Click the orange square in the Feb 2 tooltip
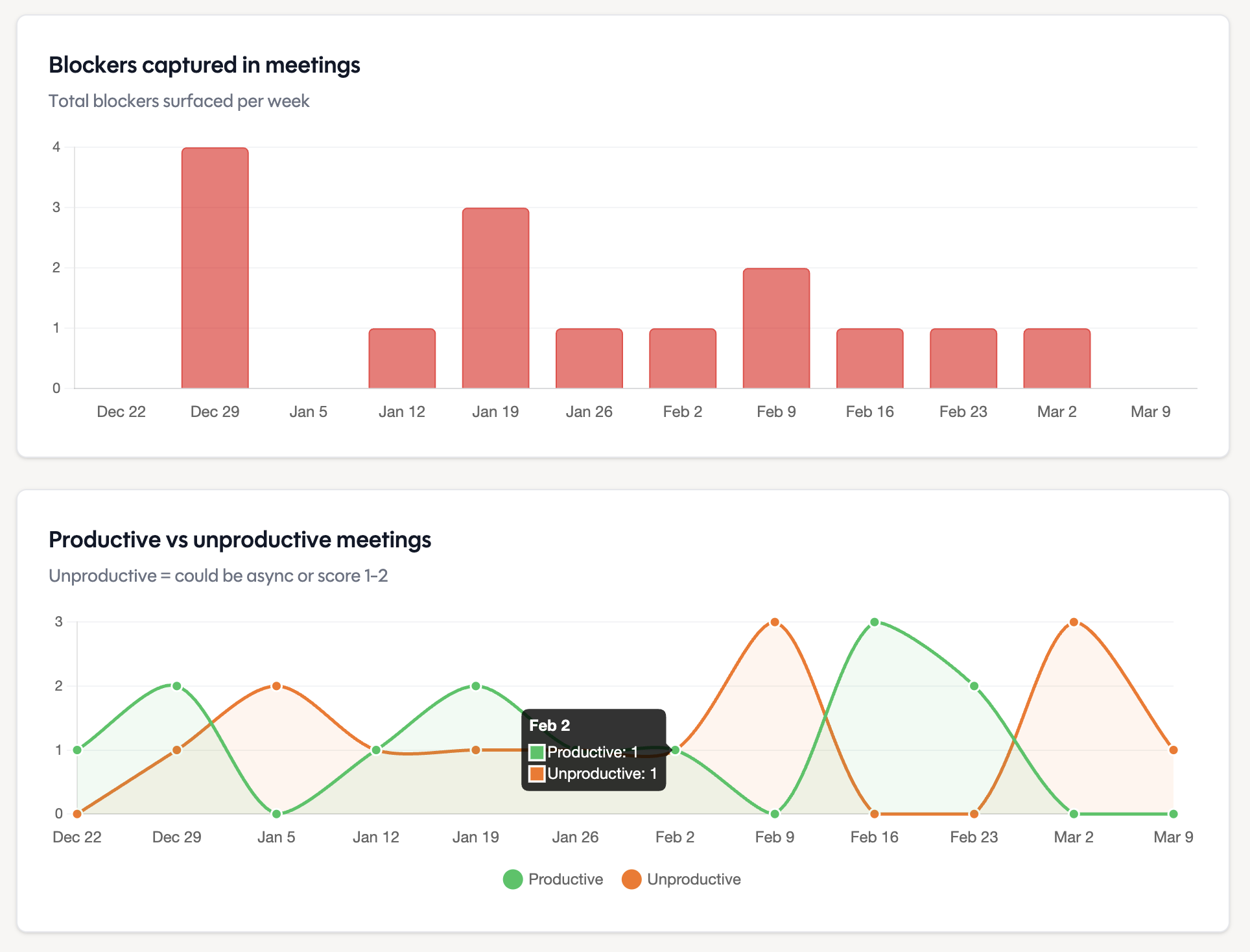Screen dimensions: 1250x952 [537, 773]
